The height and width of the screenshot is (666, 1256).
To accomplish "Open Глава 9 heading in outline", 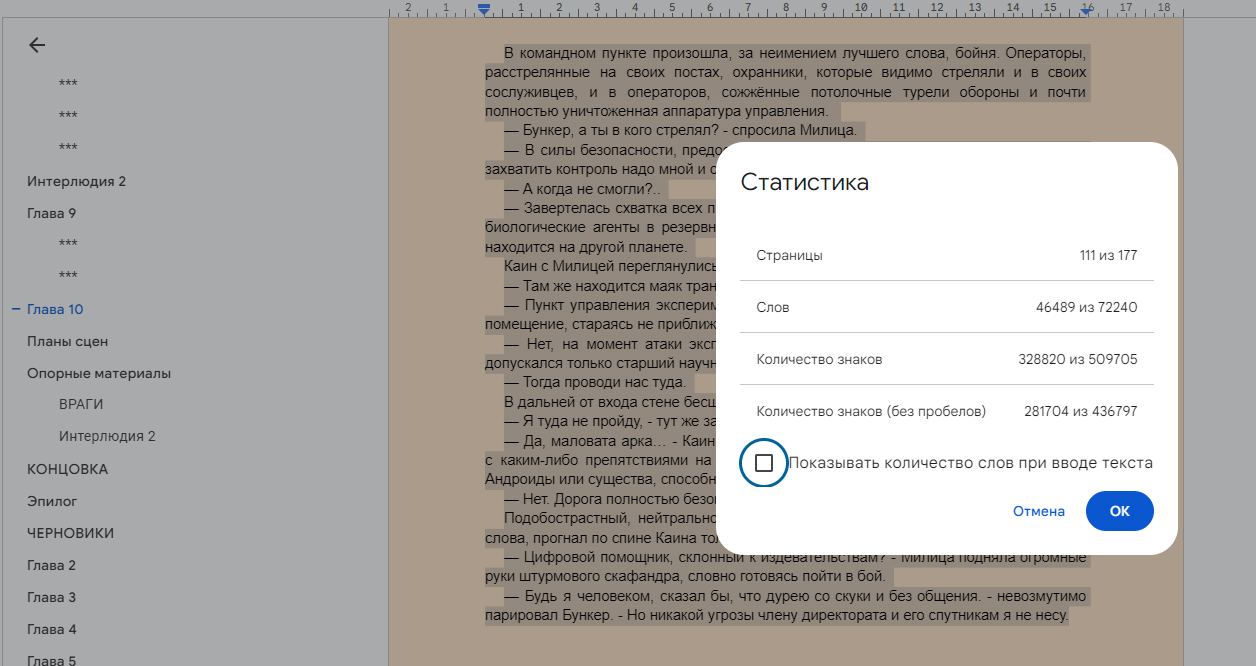I will [52, 213].
